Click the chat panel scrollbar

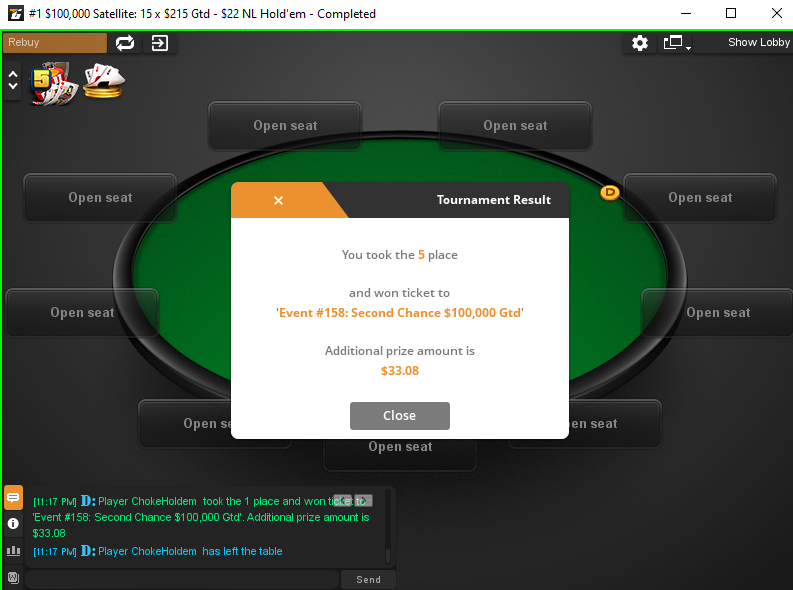coord(388,526)
